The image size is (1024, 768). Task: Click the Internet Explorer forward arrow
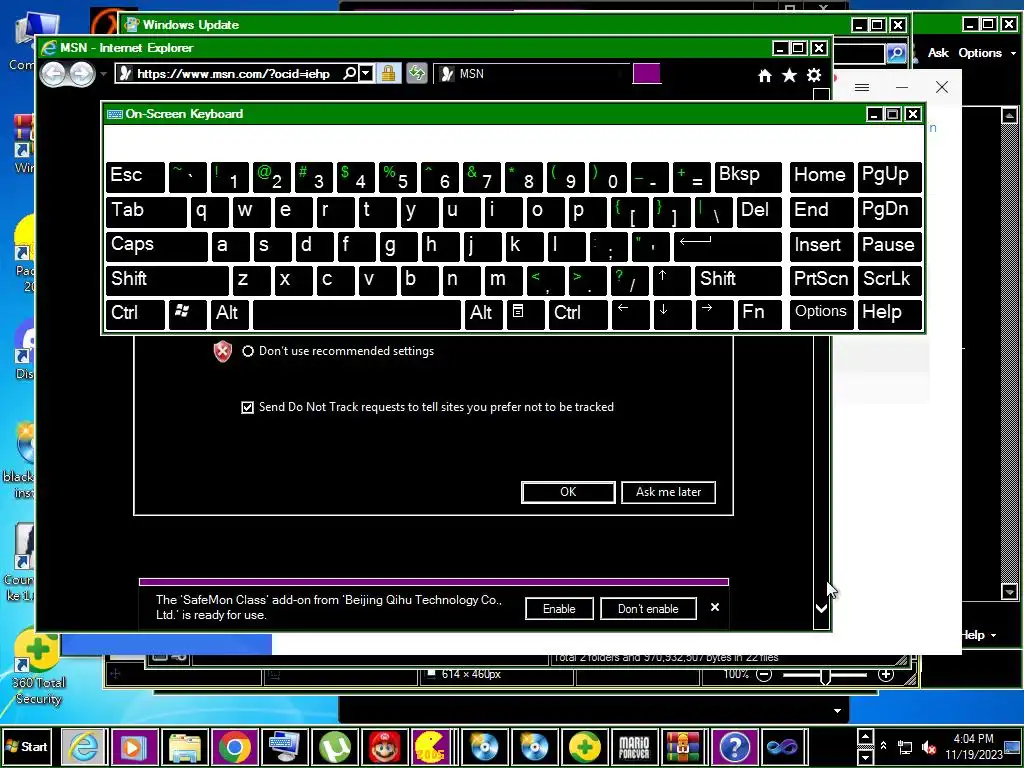(82, 74)
